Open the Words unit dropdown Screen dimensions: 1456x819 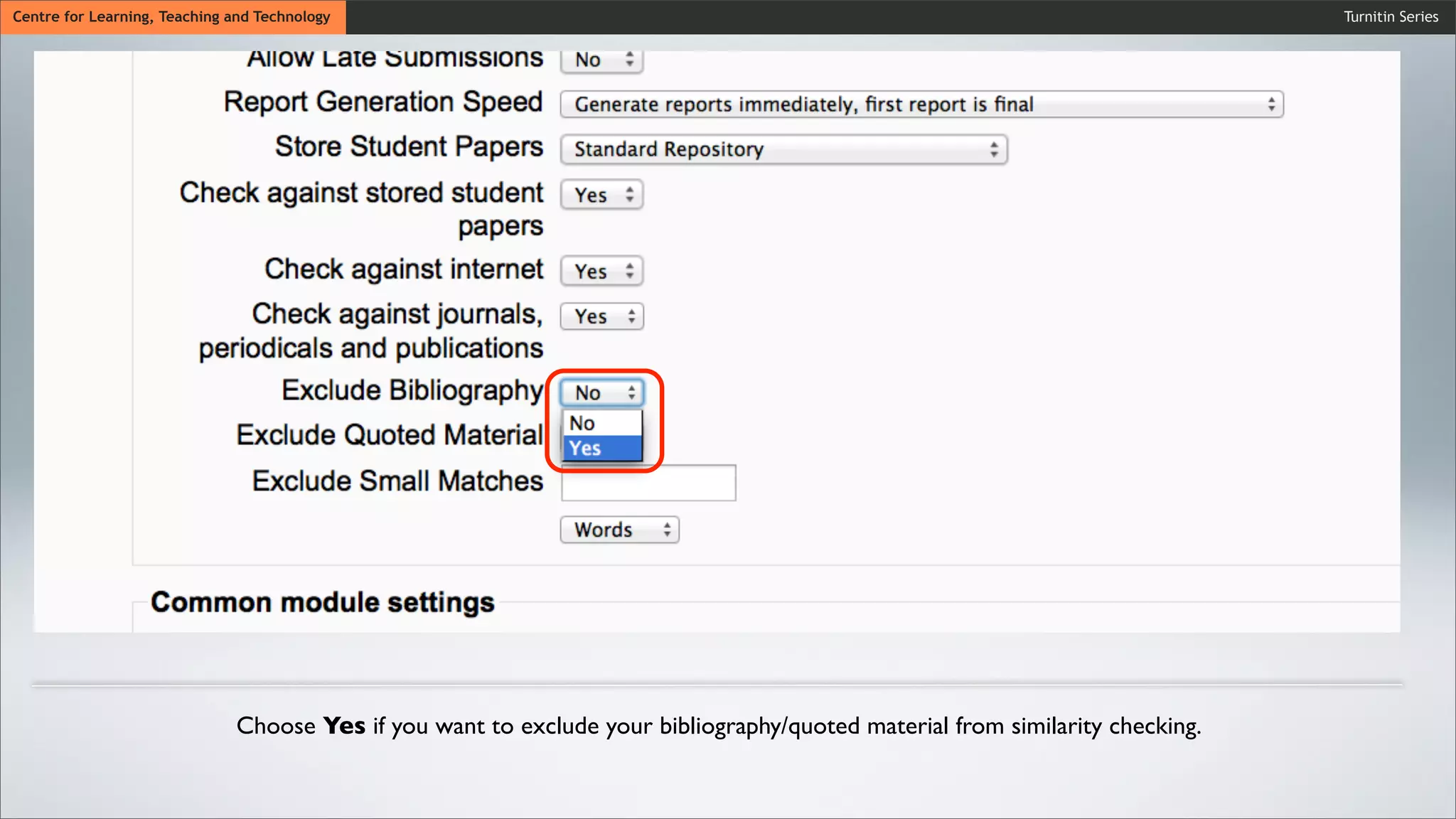click(619, 530)
